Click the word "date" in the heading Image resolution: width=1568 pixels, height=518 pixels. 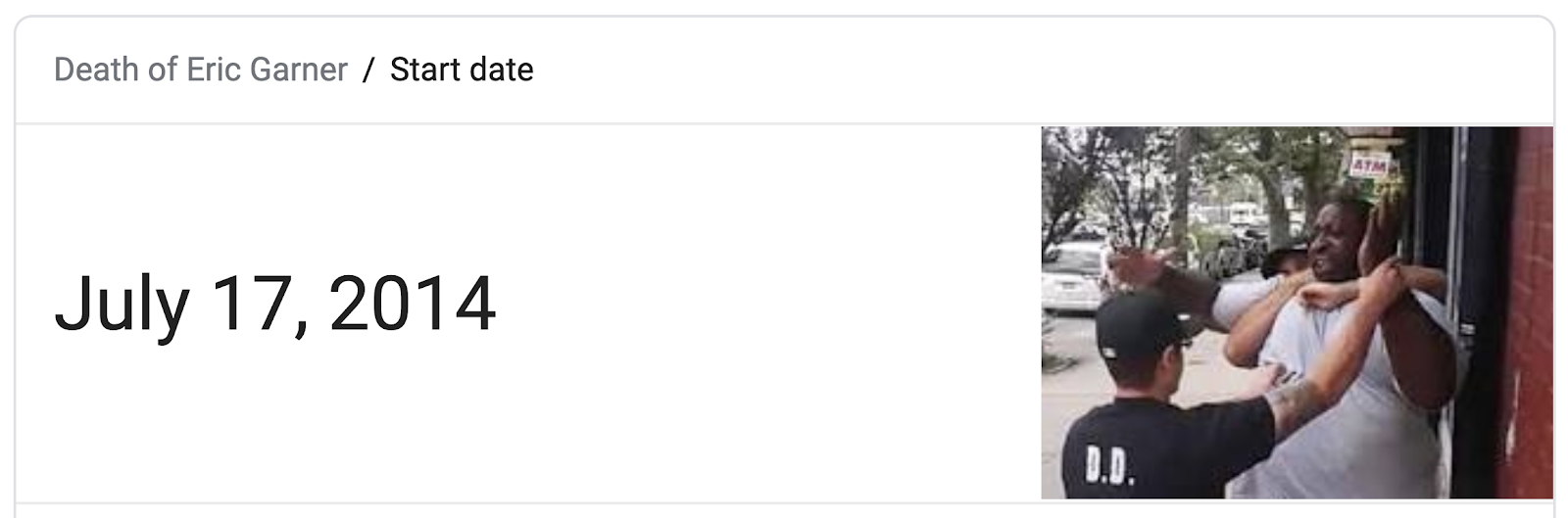(x=500, y=70)
